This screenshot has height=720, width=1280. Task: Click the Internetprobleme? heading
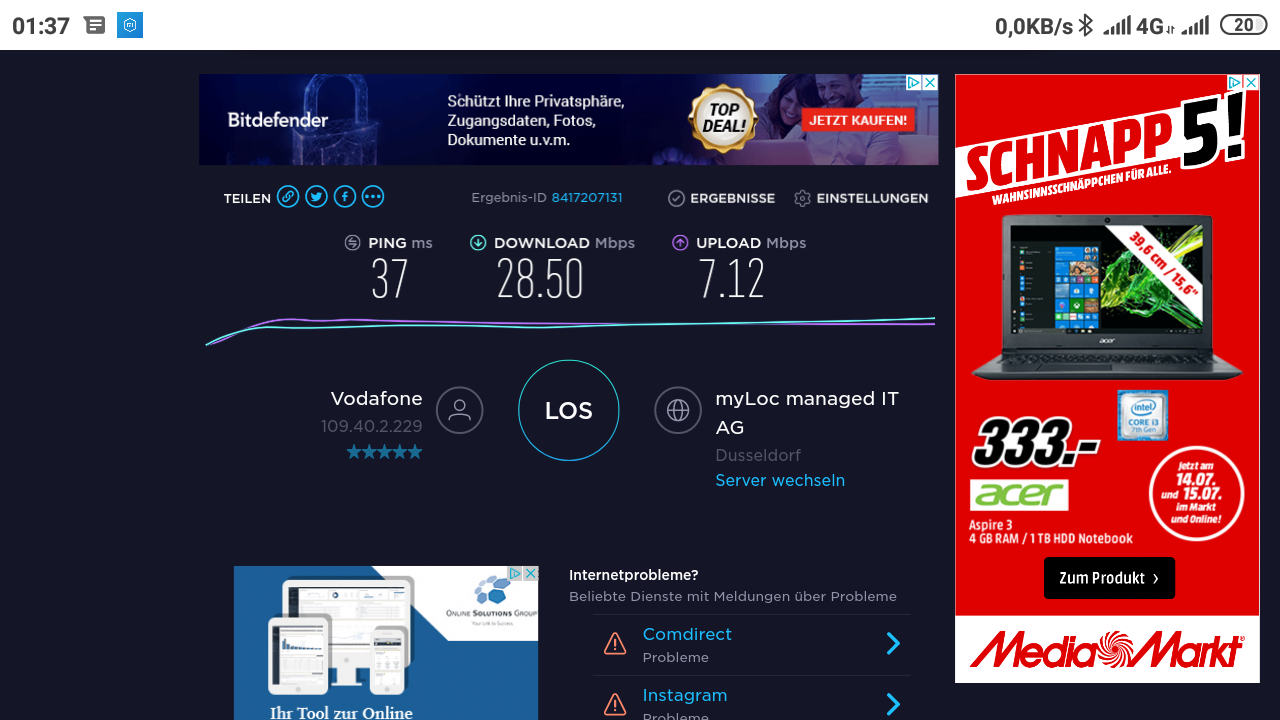click(x=634, y=575)
